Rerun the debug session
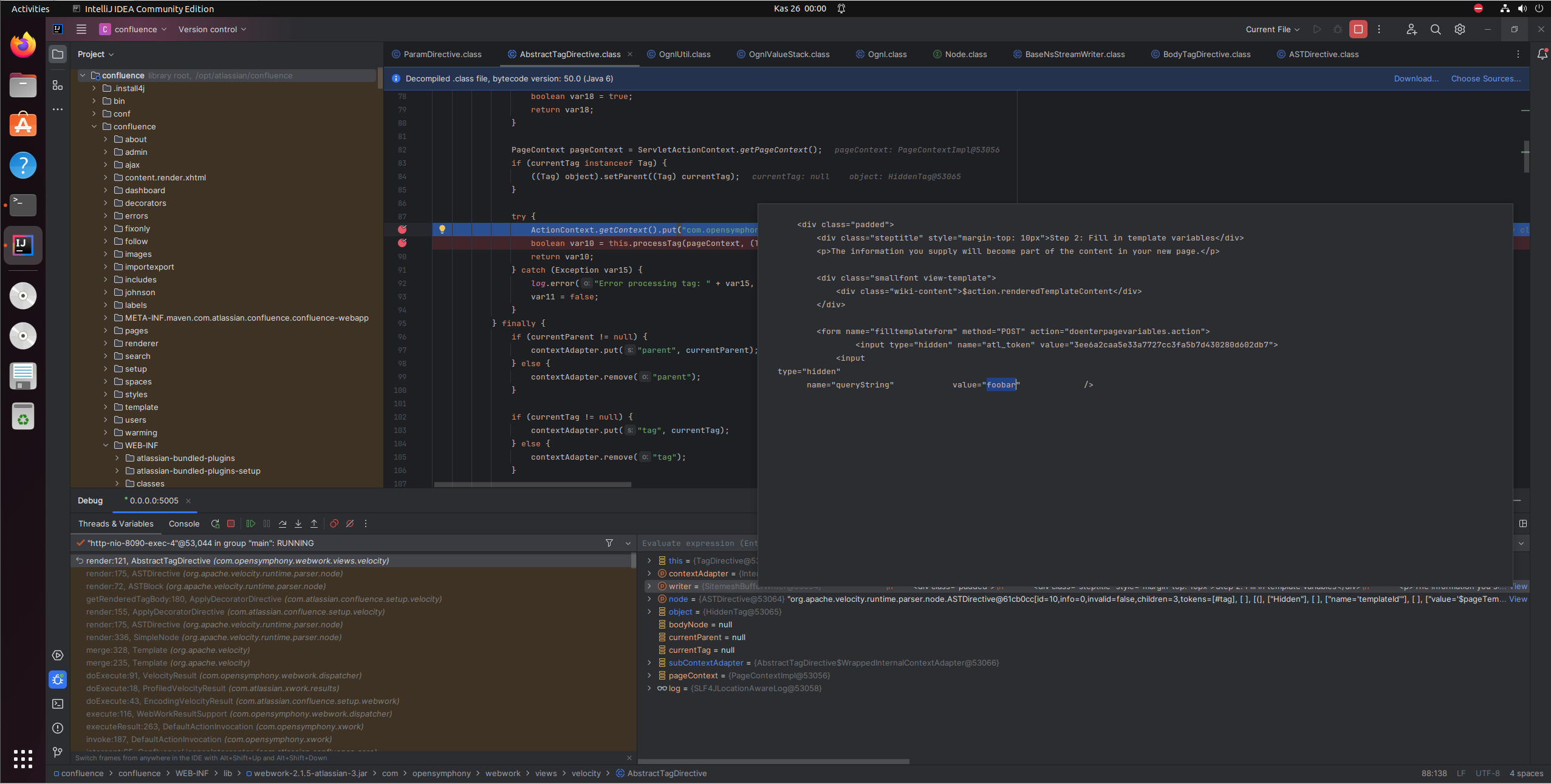The width and height of the screenshot is (1551, 784). click(x=215, y=523)
